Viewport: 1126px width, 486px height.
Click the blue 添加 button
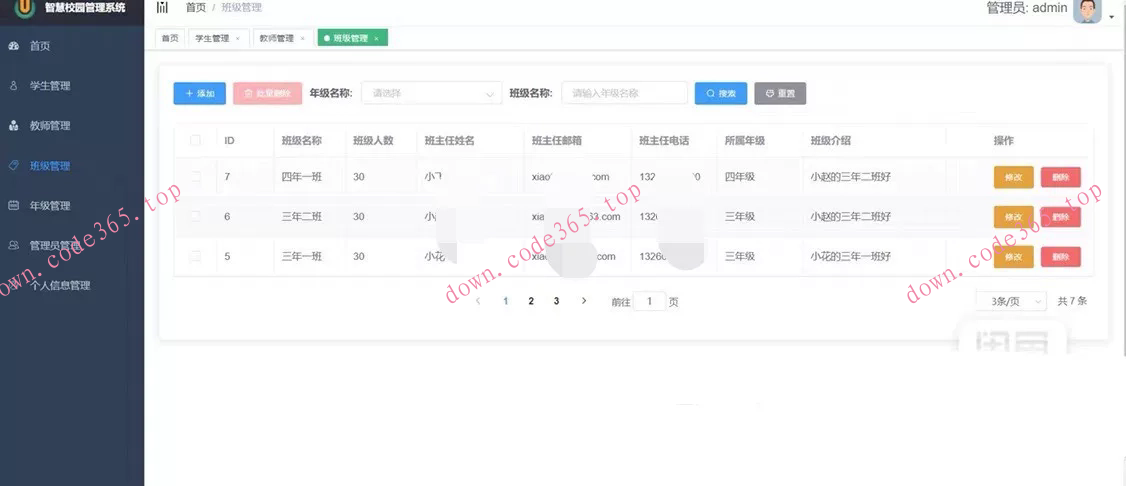tap(200, 93)
